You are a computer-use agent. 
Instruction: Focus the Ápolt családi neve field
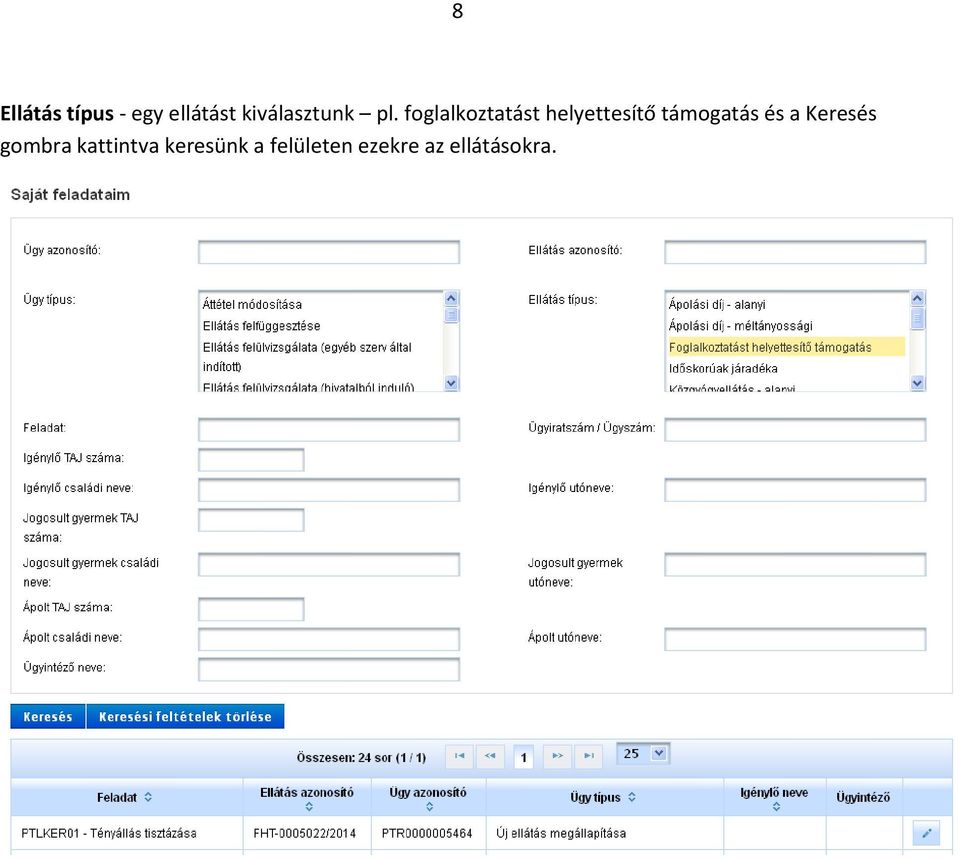329,639
